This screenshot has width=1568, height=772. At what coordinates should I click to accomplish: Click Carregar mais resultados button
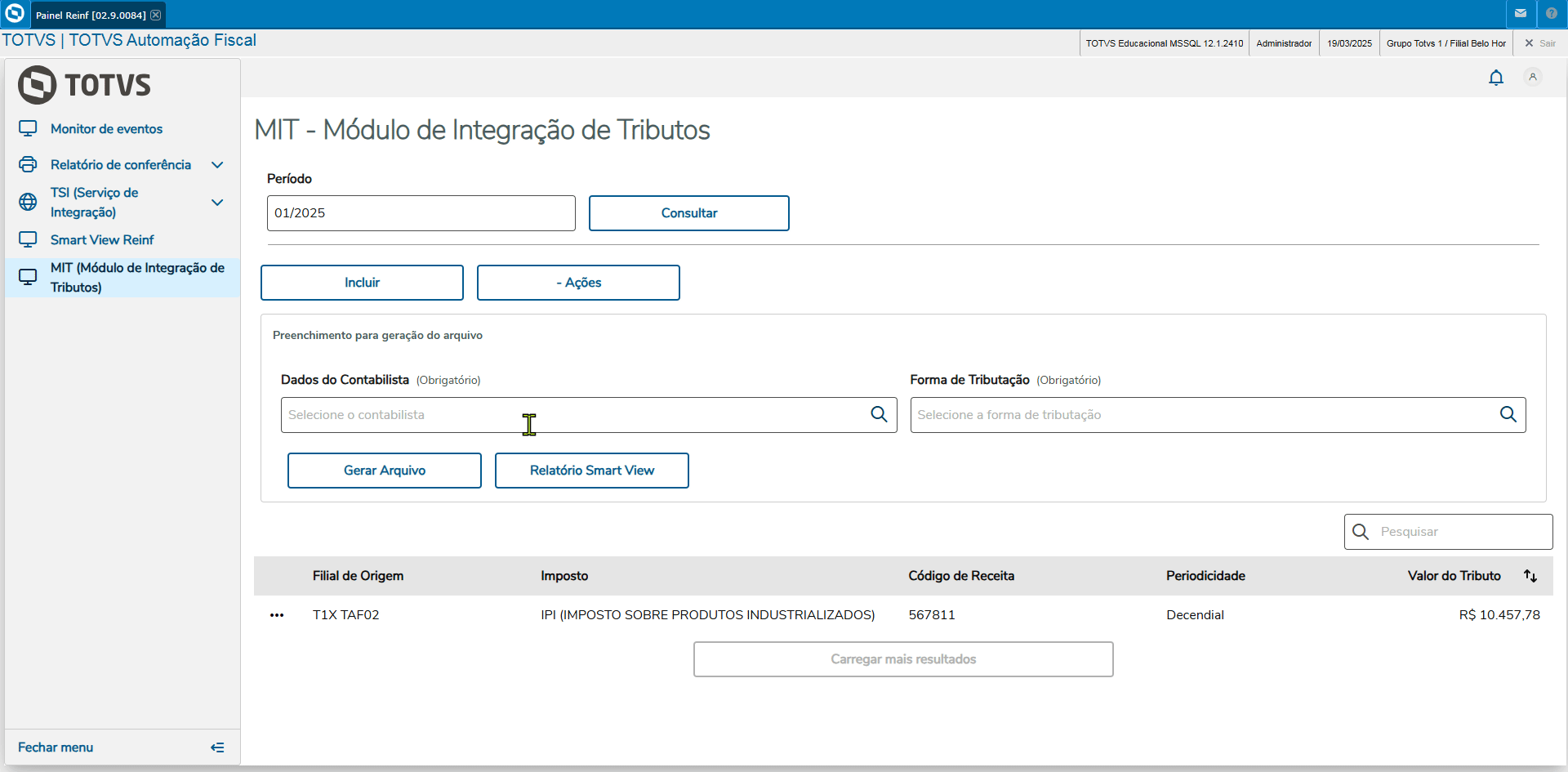tap(903, 659)
